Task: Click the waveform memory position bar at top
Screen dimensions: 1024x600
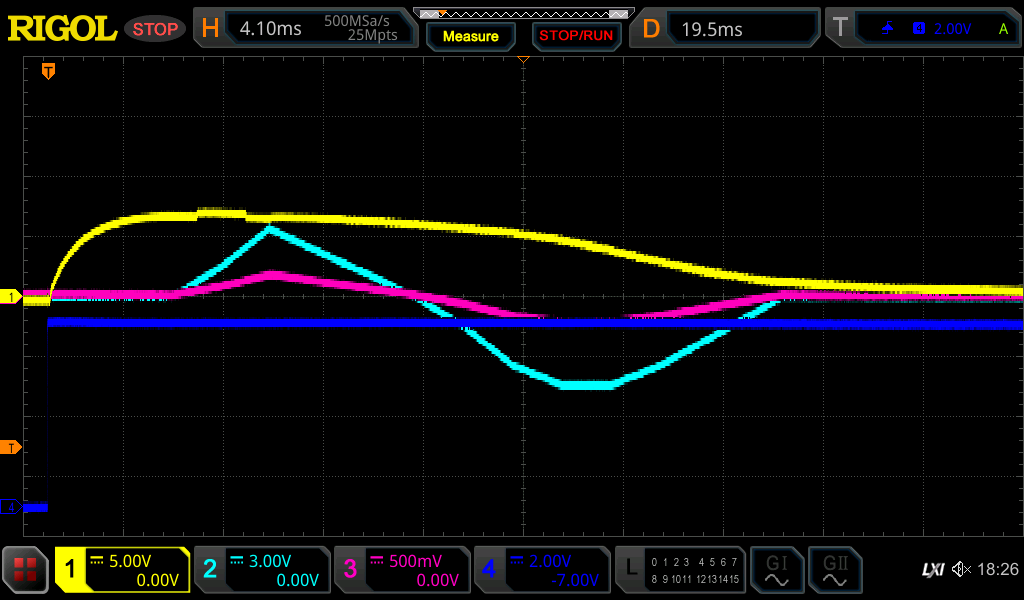Action: pos(523,13)
